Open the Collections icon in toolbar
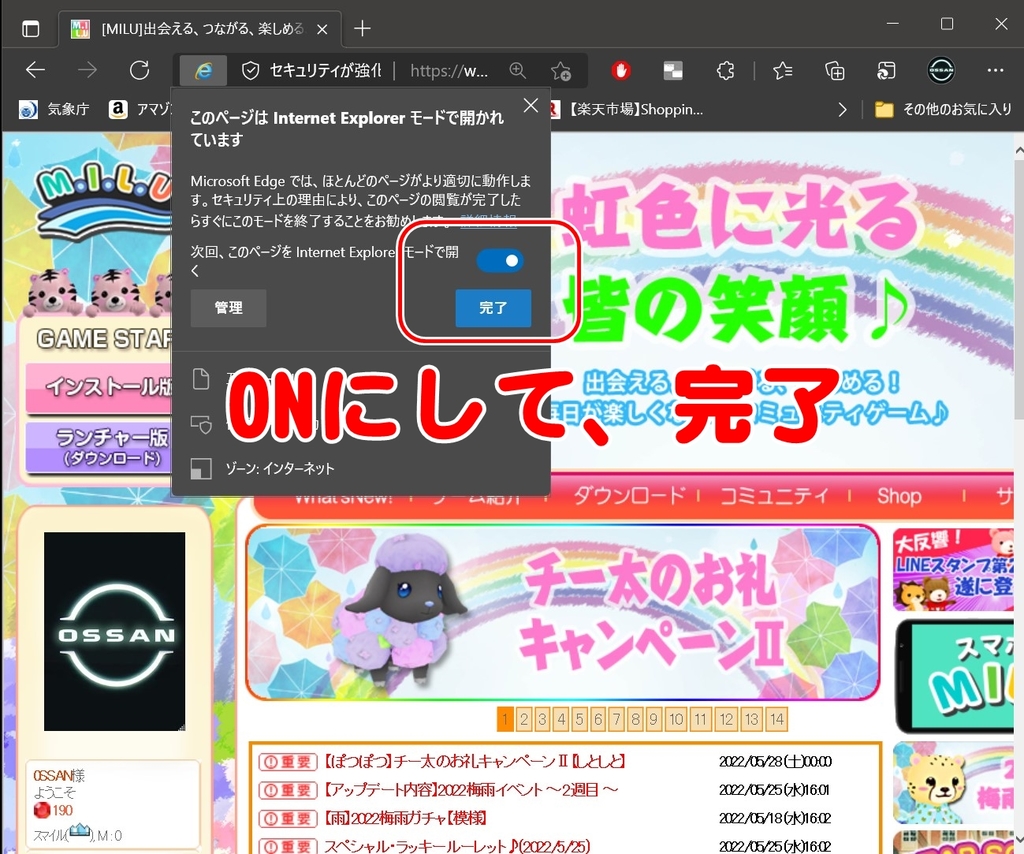 [835, 70]
